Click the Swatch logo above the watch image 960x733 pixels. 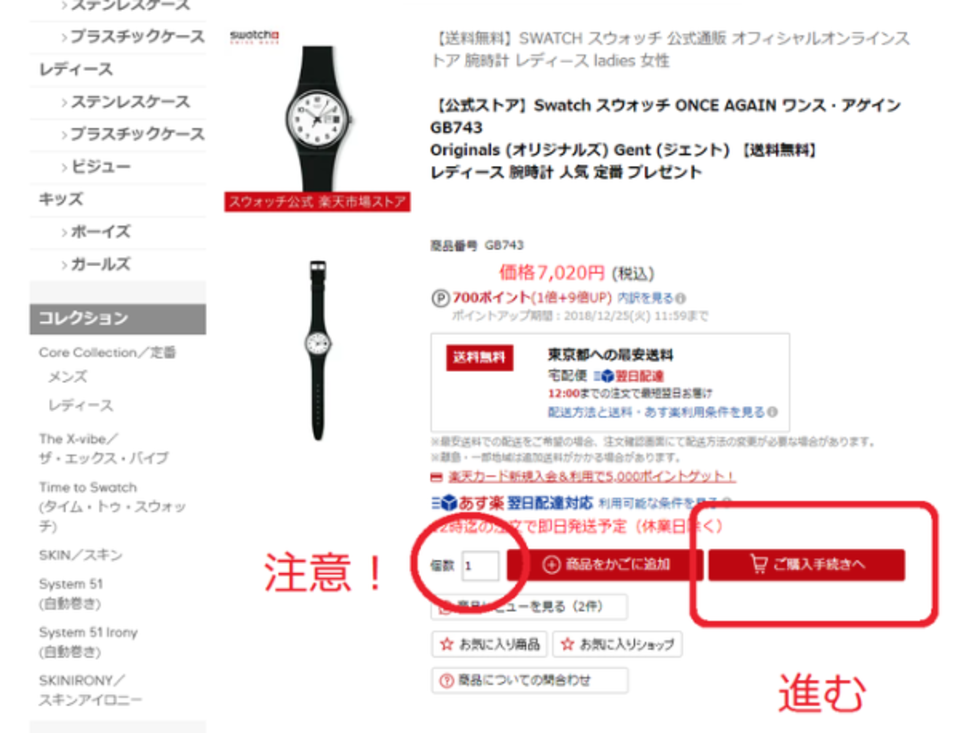(254, 37)
